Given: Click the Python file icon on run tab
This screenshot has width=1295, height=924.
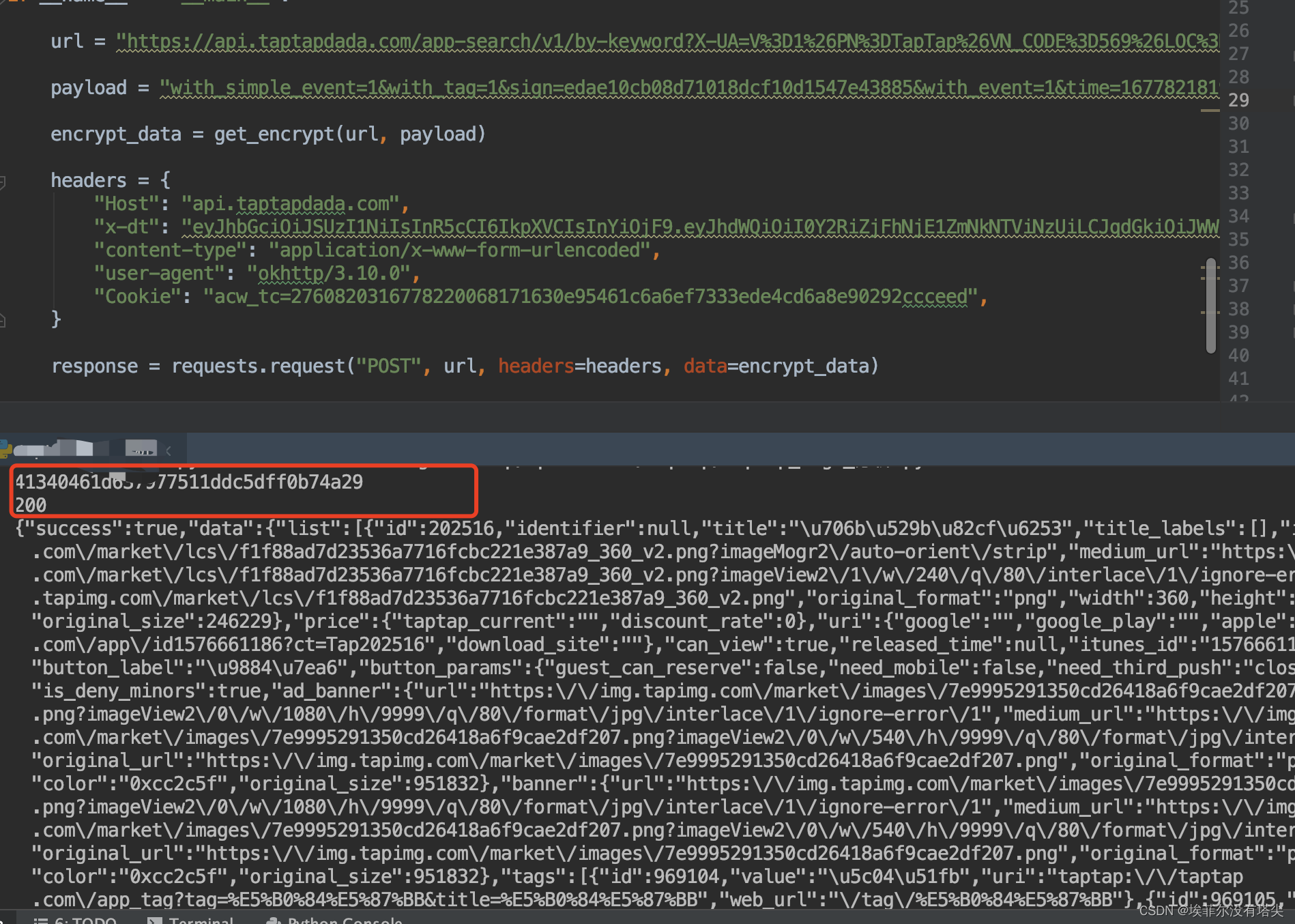Looking at the screenshot, I should point(5,448).
